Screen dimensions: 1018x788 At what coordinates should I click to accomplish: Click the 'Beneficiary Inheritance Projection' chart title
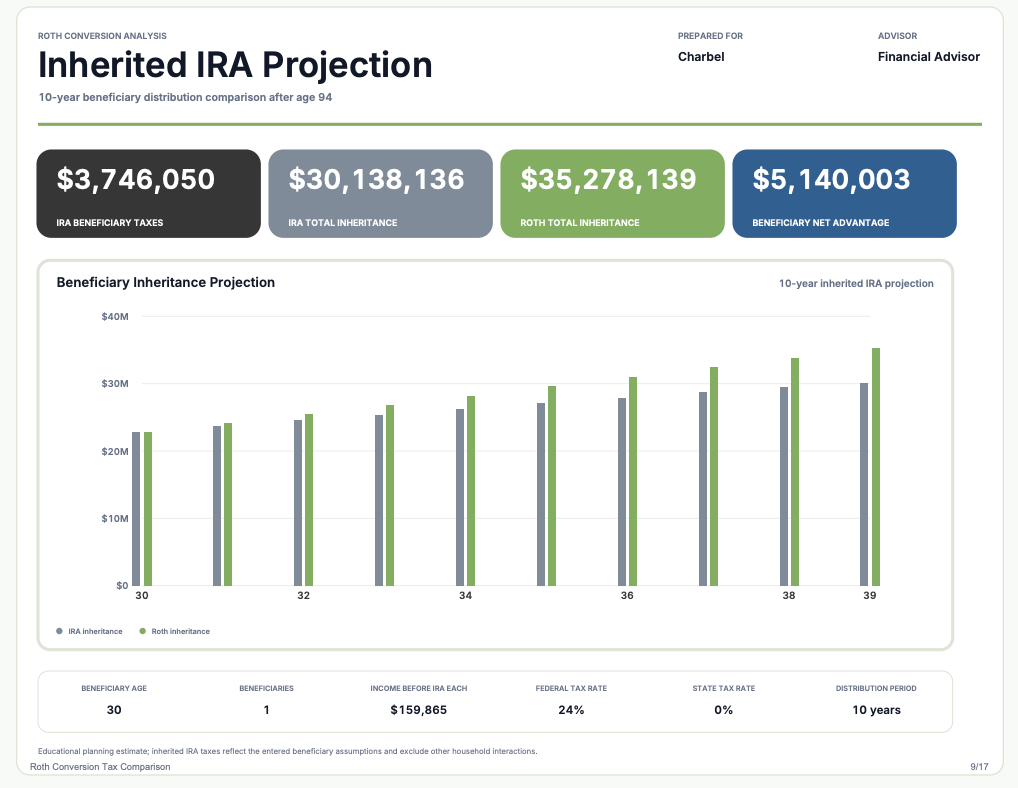click(166, 282)
